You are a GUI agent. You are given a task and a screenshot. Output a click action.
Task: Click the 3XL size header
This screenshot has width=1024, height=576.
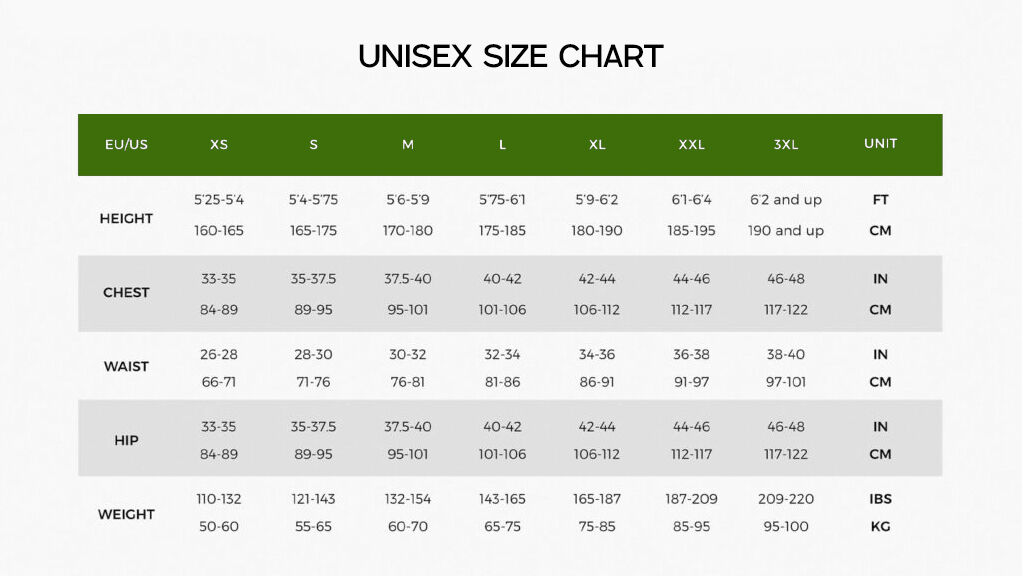click(x=786, y=144)
